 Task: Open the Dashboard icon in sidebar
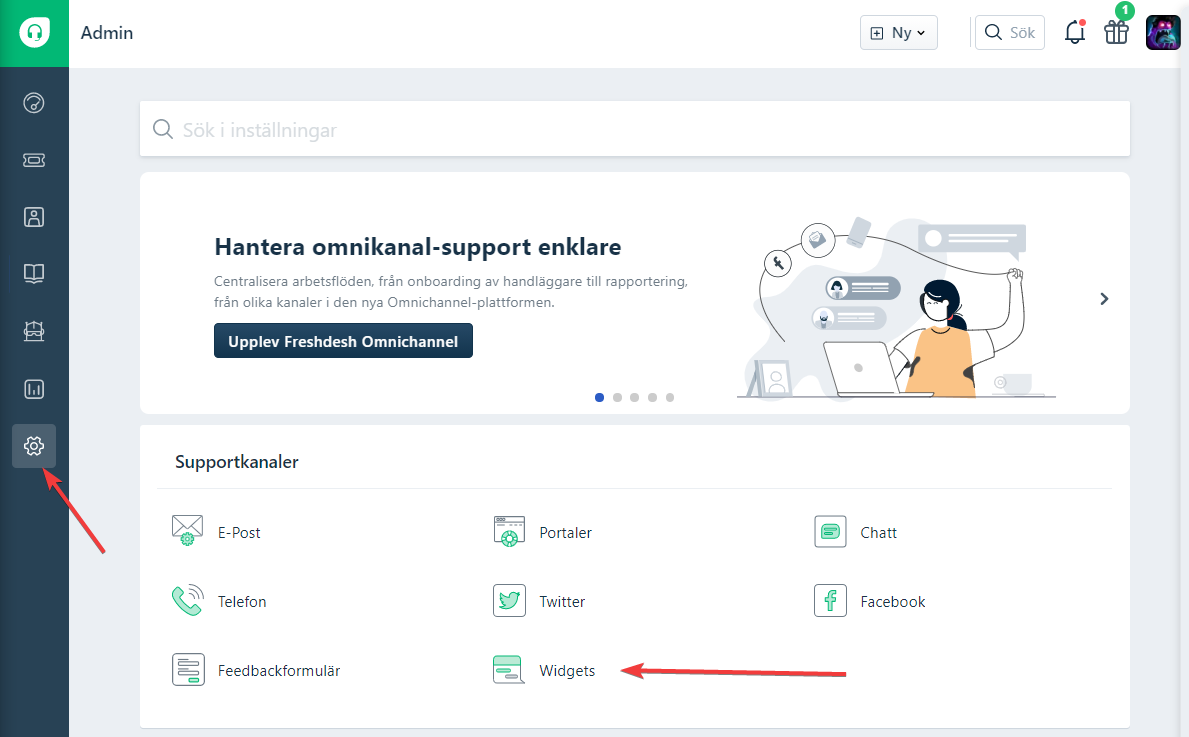(x=34, y=103)
